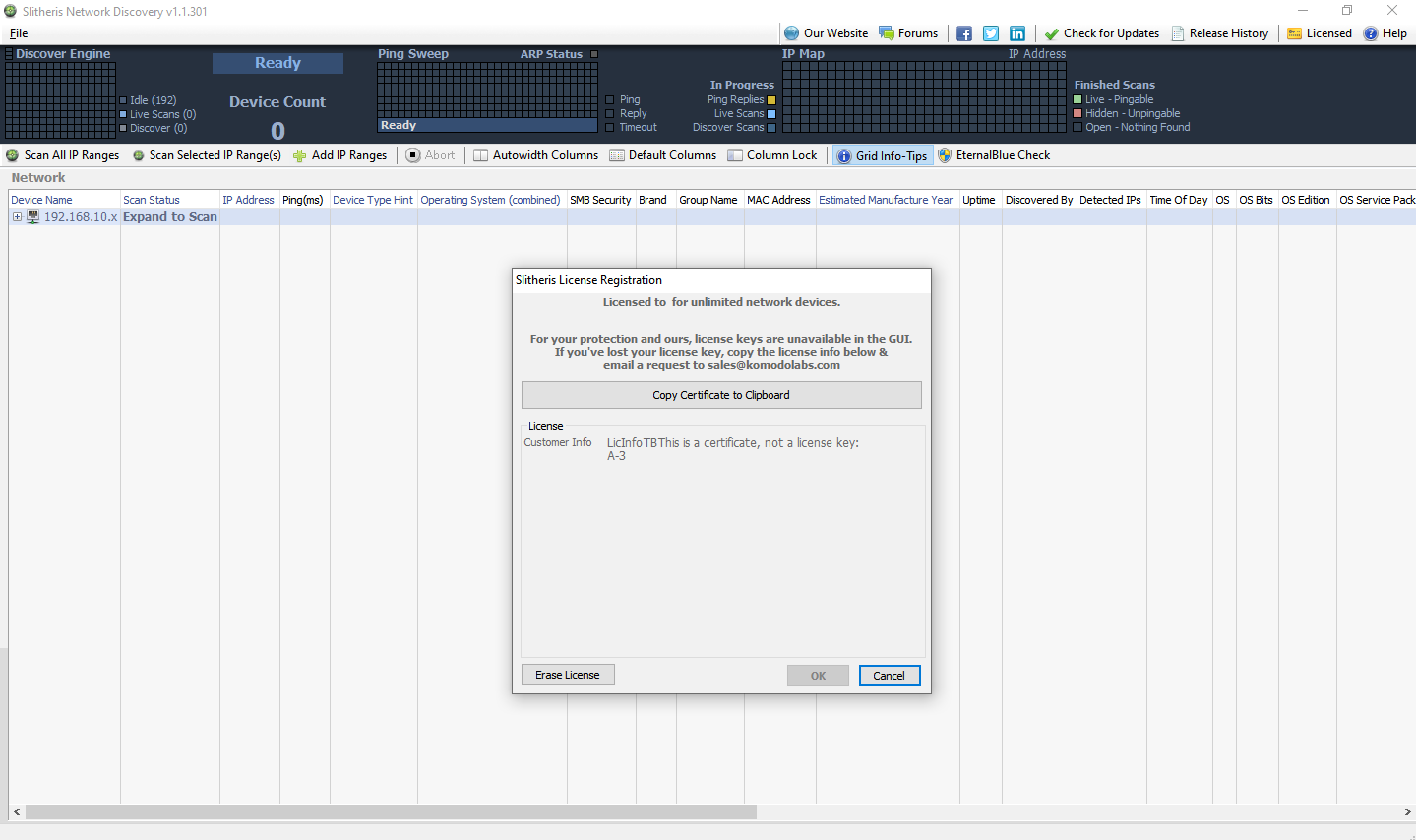Click the Estimated Manufacture Year header
1416x840 pixels.
tap(888, 200)
